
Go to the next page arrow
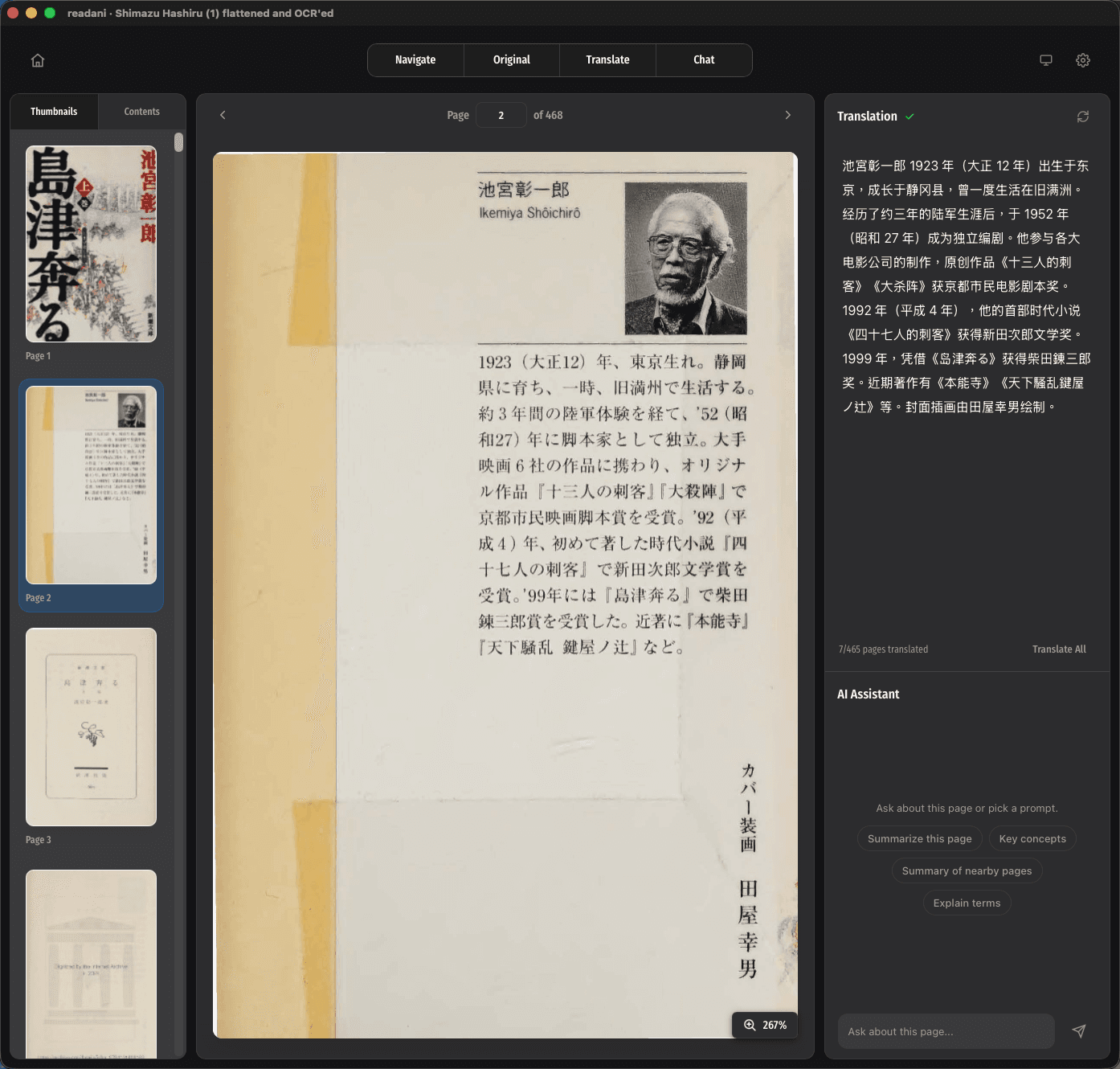787,115
